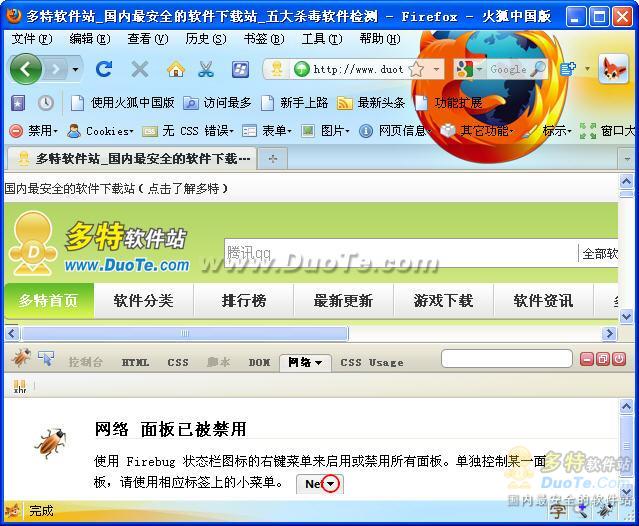Open 使用火狐中国版 bookmark
Image resolution: width=639 pixels, height=526 pixels.
[x=122, y=103]
